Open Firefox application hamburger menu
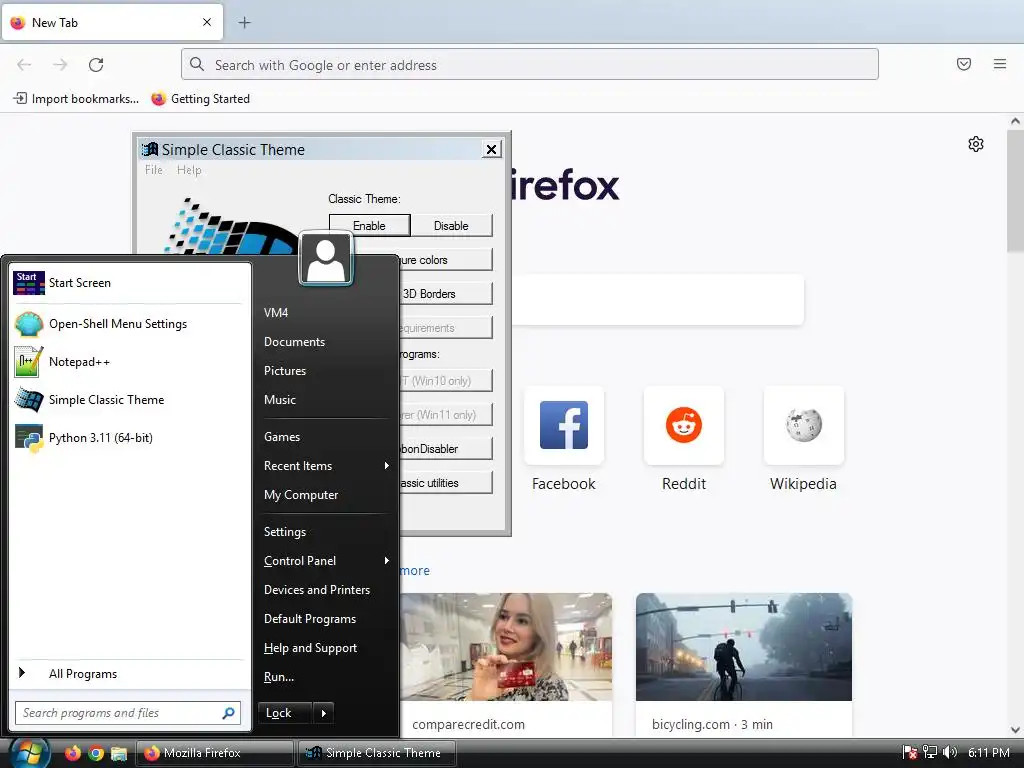Image resolution: width=1024 pixels, height=768 pixels. coord(1000,64)
